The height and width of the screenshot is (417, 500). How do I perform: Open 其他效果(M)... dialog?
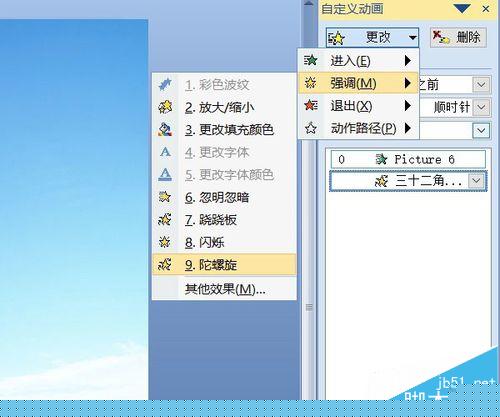(x=224, y=289)
